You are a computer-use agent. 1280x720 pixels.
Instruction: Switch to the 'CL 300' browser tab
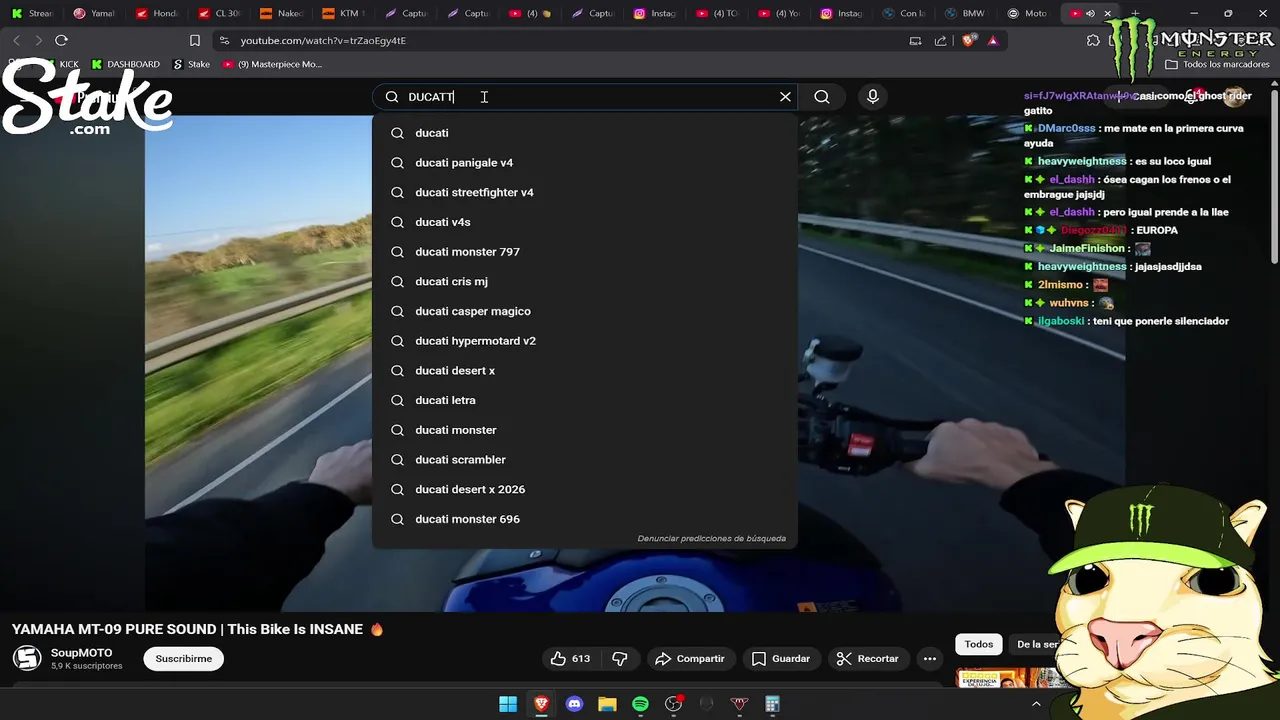click(x=219, y=13)
